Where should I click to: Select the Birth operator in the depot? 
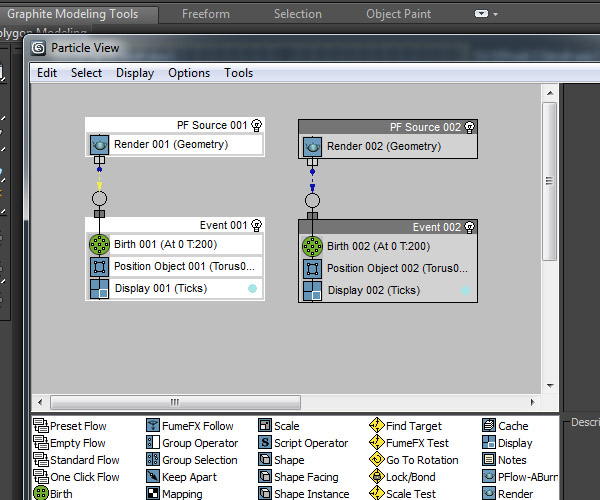[53, 493]
